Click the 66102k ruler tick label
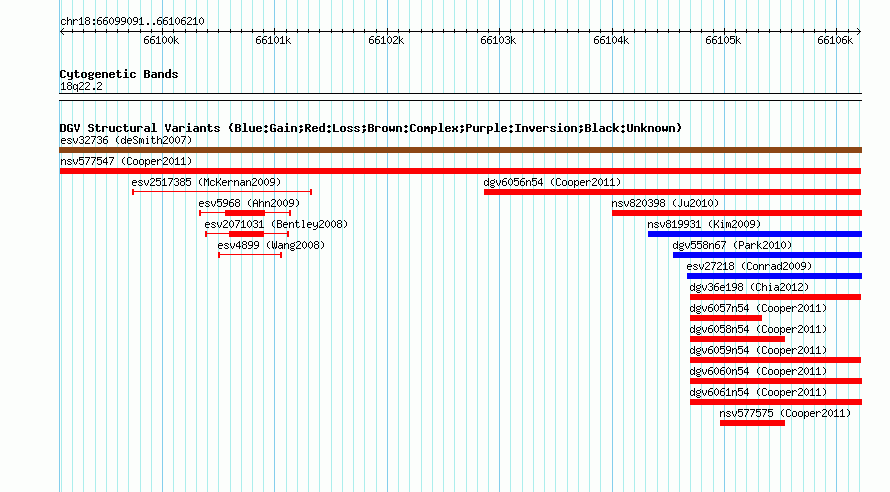Screen dimensions: 890x492 coord(386,40)
